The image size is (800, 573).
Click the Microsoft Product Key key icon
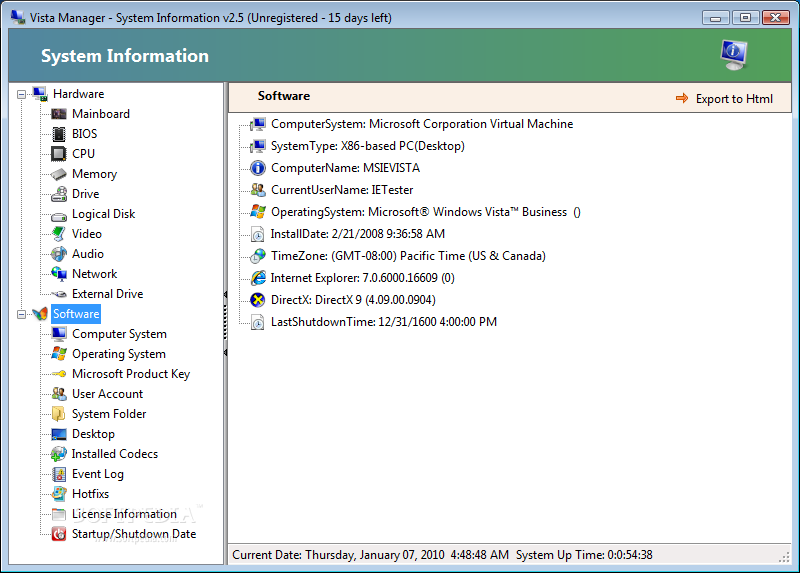click(x=59, y=374)
